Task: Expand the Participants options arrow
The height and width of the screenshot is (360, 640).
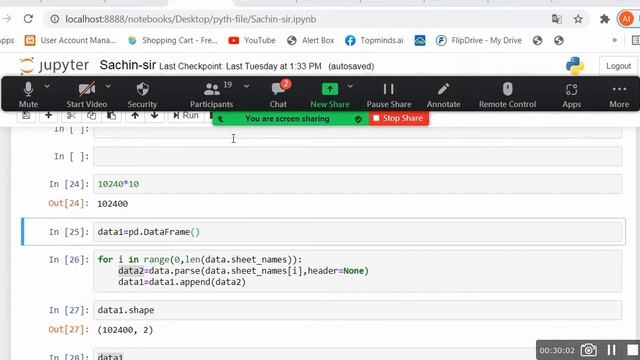Action: [247, 87]
